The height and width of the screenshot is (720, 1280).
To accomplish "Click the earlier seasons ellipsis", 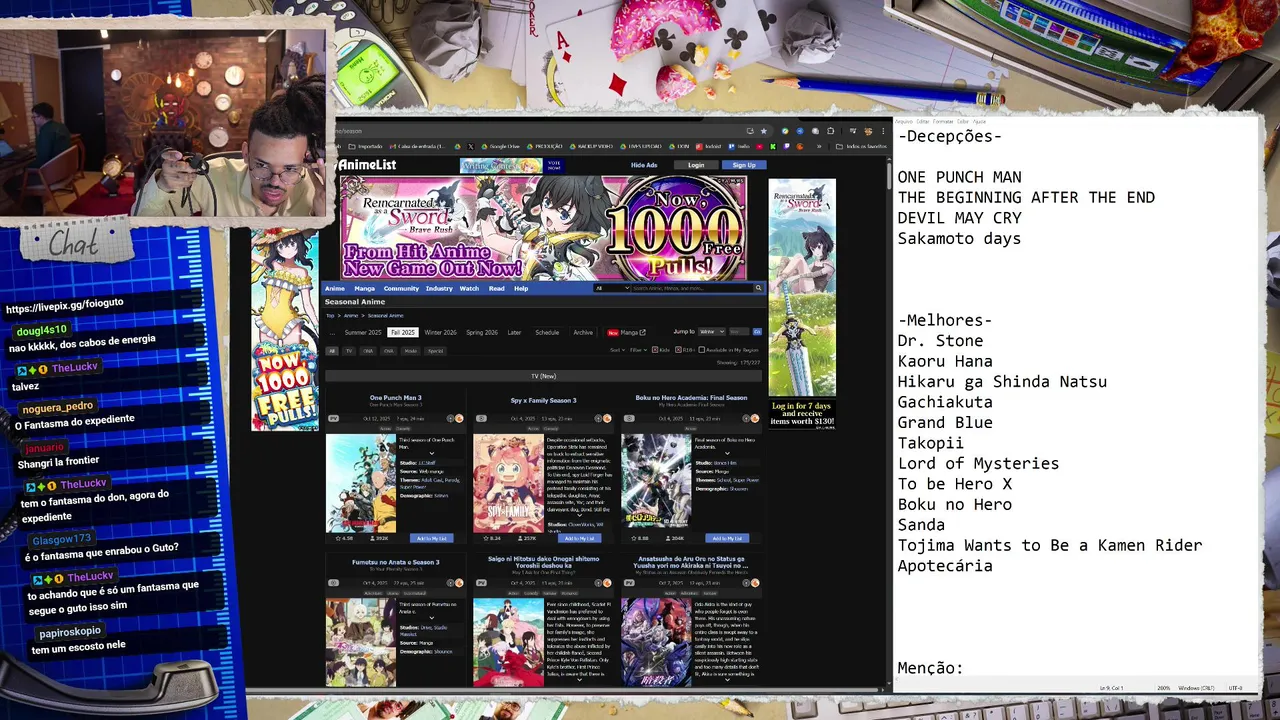I will (x=332, y=333).
